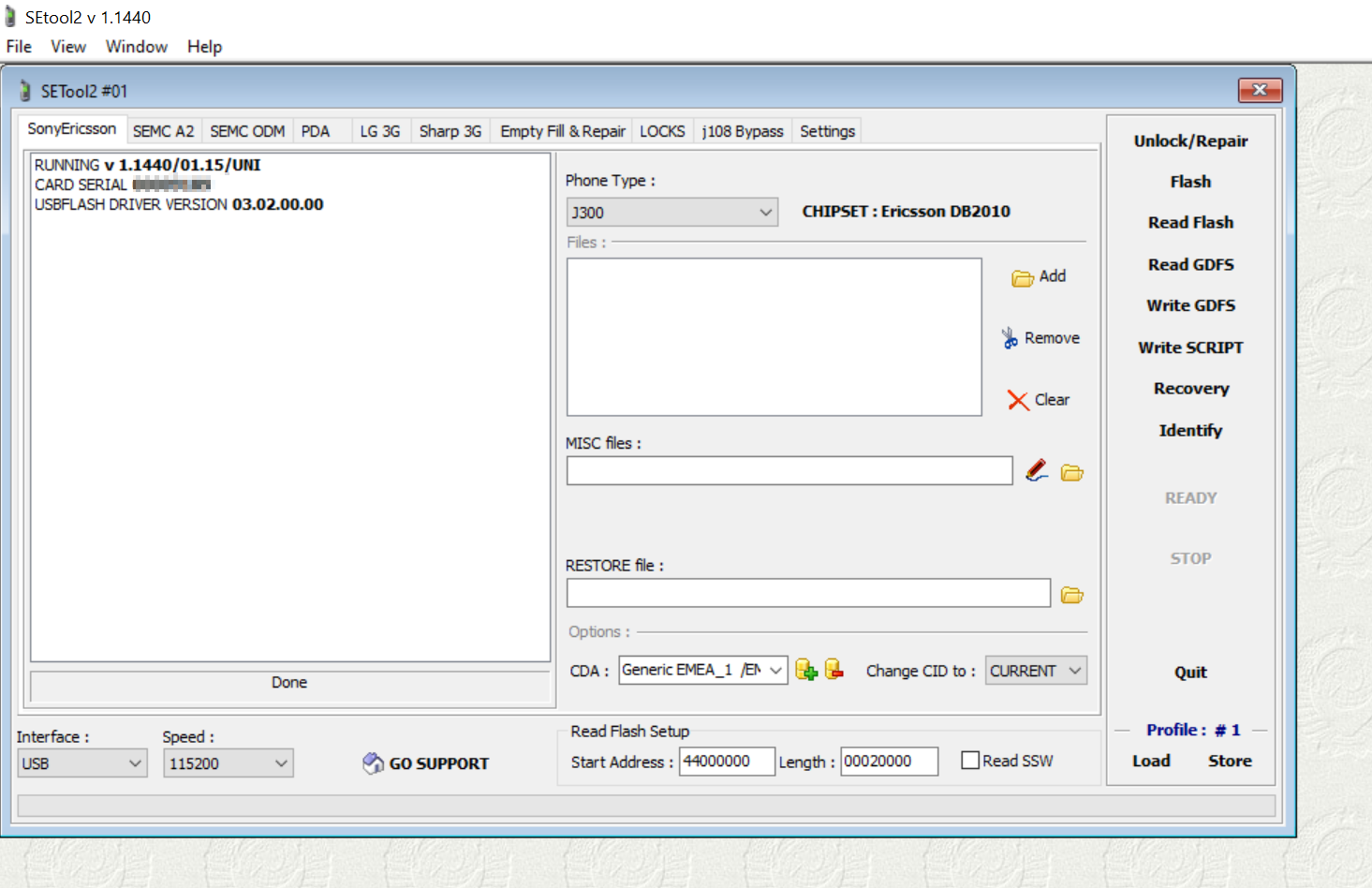The width and height of the screenshot is (1372, 888).
Task: Click the Remove scissors icon
Action: [x=1010, y=338]
